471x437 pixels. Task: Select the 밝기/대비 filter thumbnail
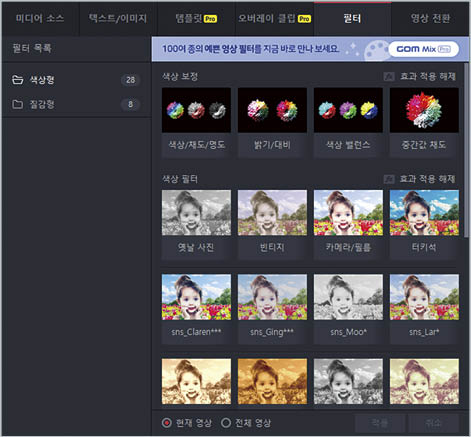272,110
